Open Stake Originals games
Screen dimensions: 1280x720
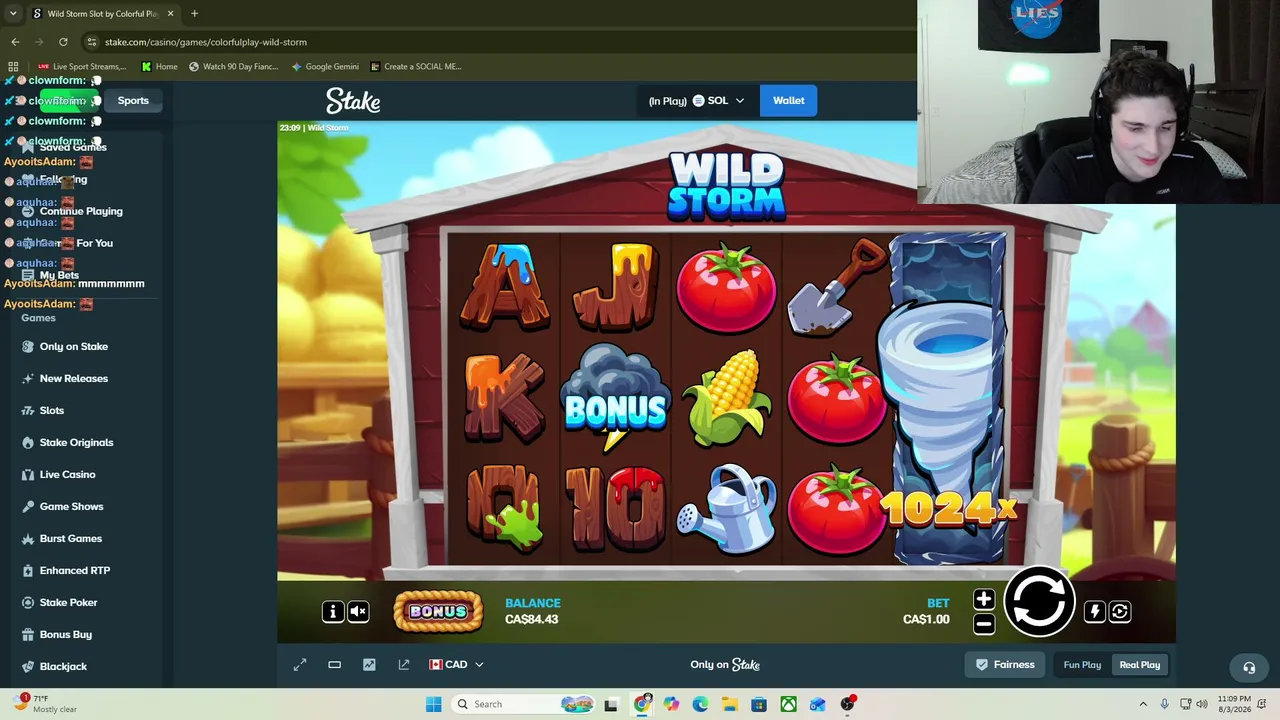point(76,442)
